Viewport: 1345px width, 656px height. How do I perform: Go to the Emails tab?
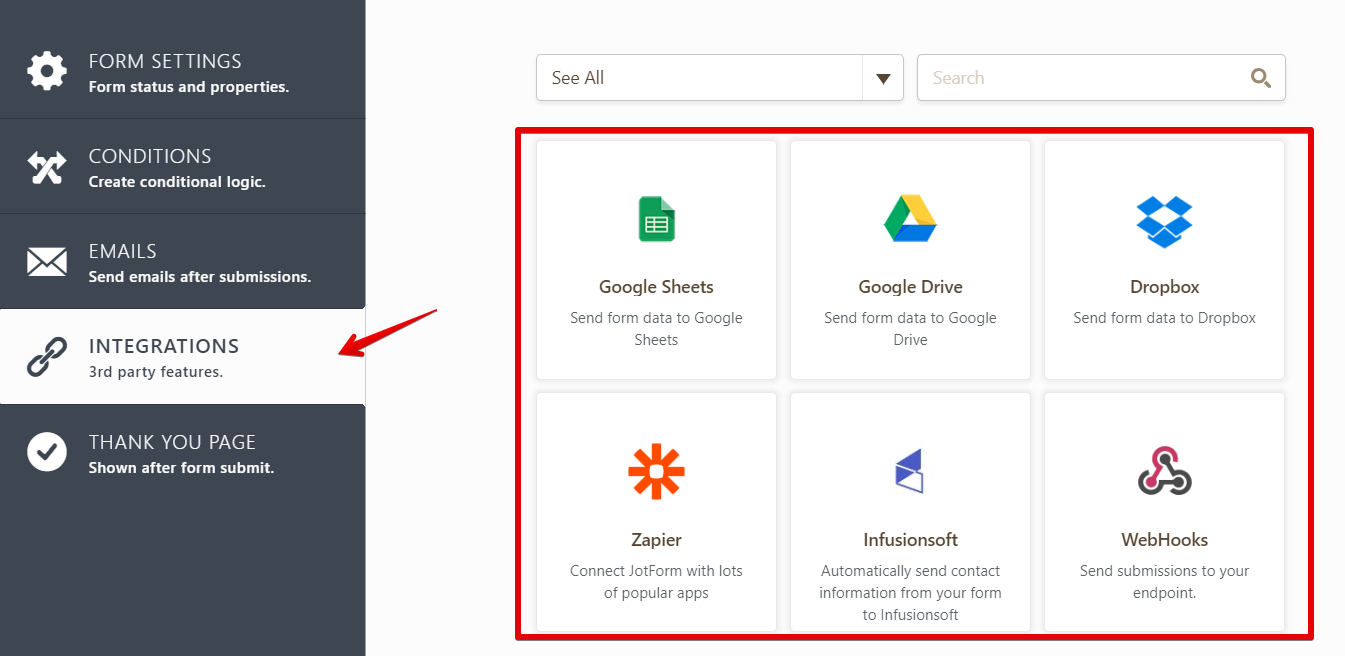(183, 261)
